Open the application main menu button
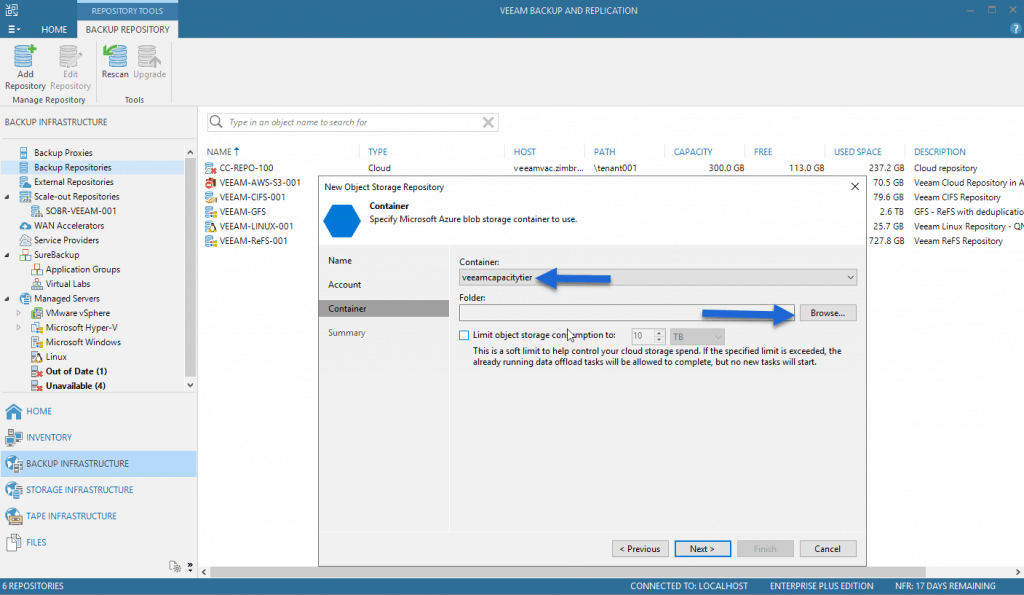This screenshot has height=595, width=1024. click(x=14, y=29)
